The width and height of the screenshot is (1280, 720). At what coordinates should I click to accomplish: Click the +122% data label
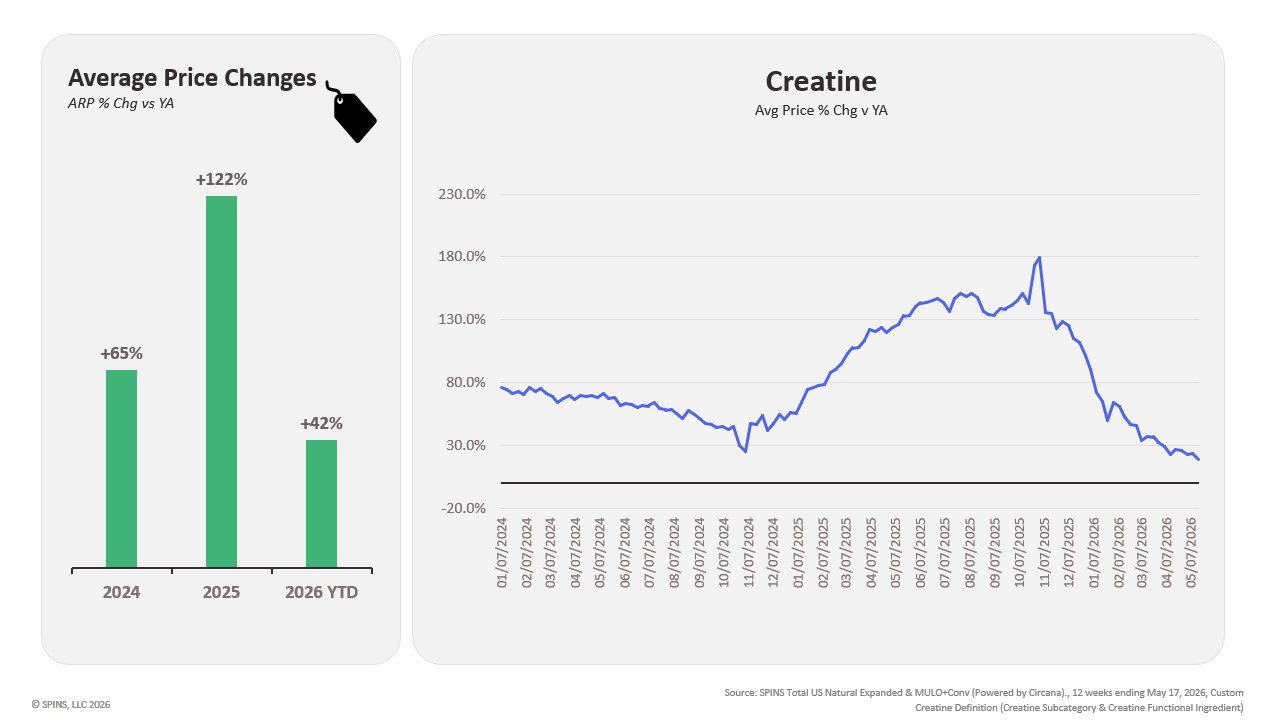pos(221,180)
